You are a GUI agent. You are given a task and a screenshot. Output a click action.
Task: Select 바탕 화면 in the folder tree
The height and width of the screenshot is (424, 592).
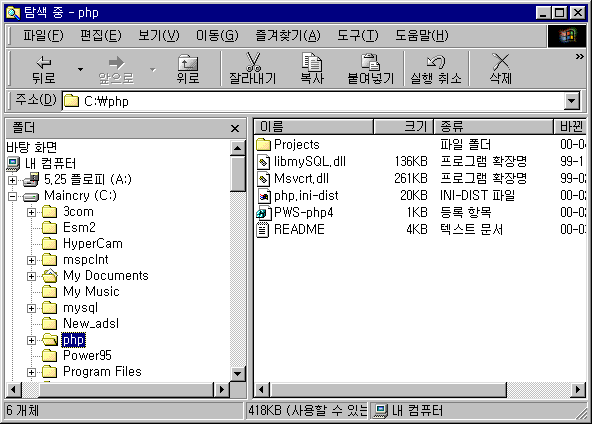click(x=32, y=147)
